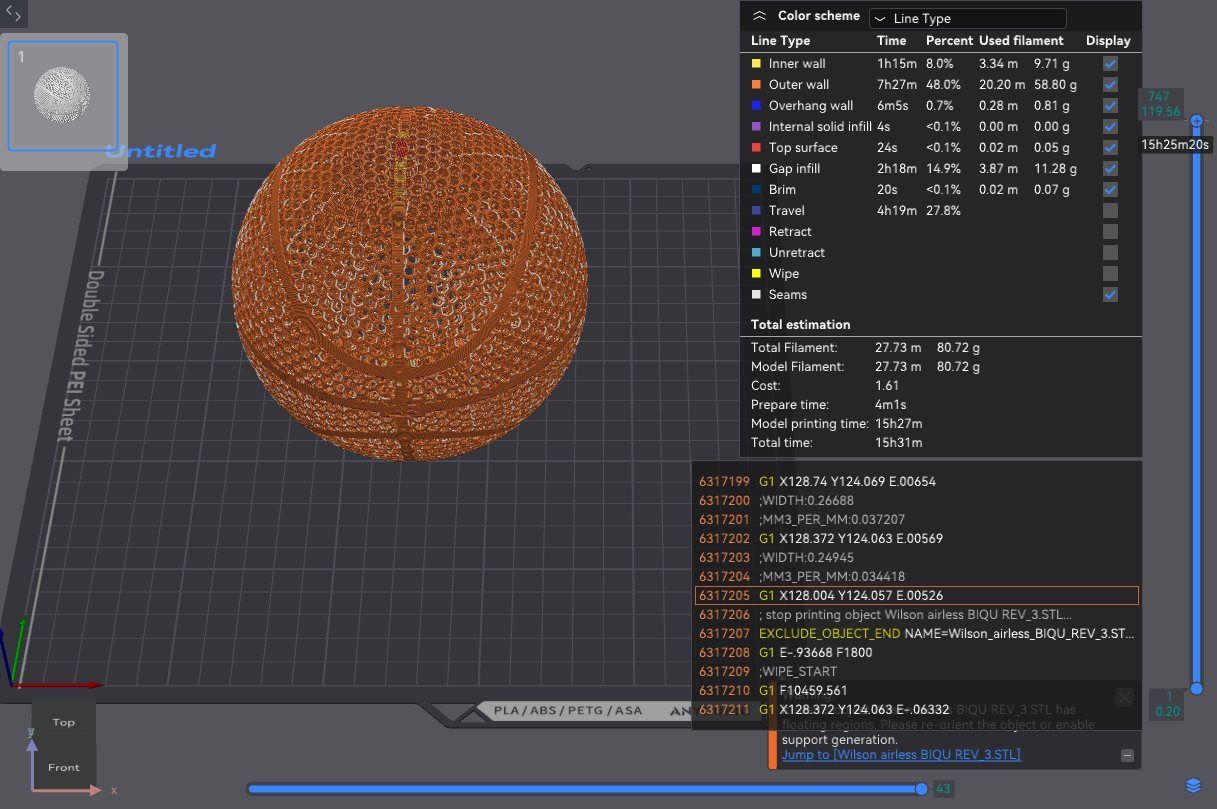The image size is (1217, 809).
Task: Toggle Seams display checkbox
Action: click(x=1110, y=294)
